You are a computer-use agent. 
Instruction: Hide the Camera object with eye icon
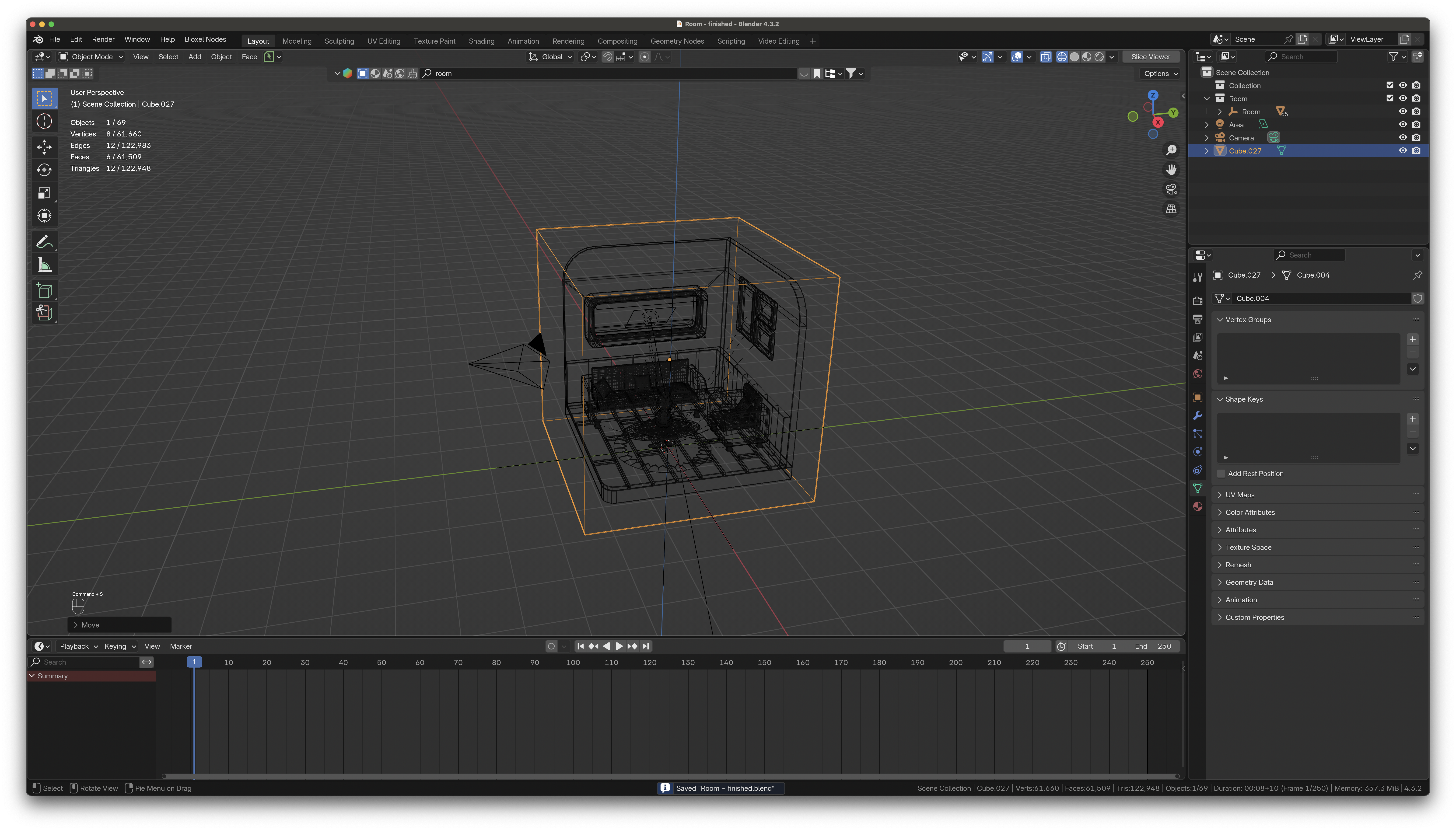tap(1403, 138)
